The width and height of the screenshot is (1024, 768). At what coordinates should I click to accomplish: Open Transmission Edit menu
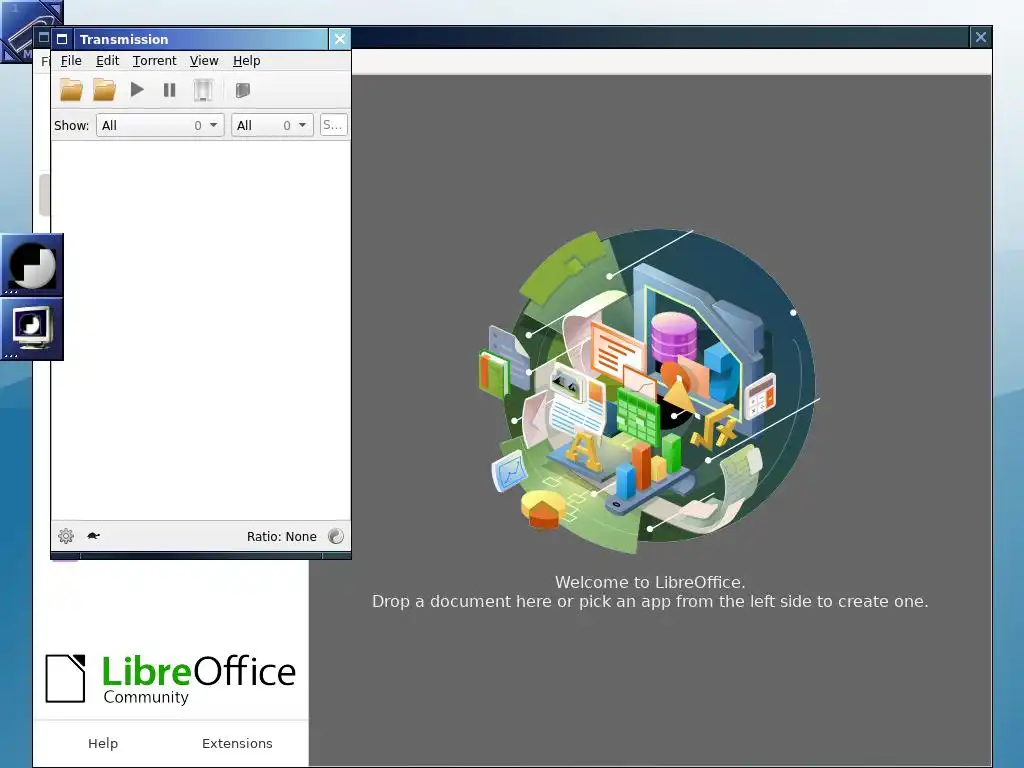pos(108,61)
